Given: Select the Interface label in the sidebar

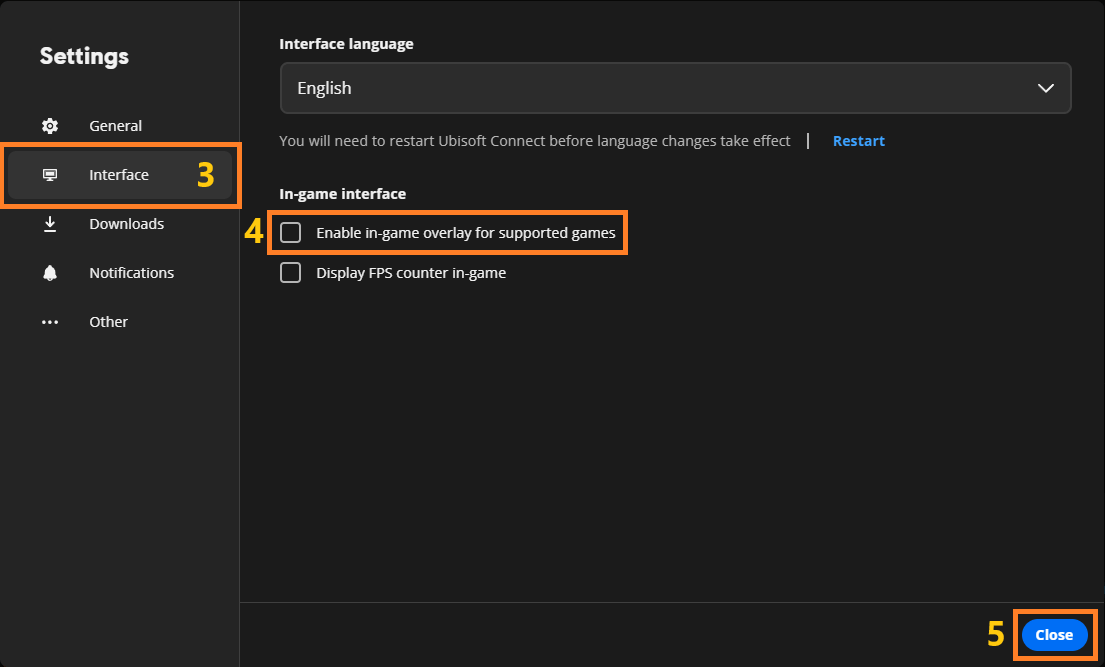Looking at the screenshot, I should [x=119, y=175].
